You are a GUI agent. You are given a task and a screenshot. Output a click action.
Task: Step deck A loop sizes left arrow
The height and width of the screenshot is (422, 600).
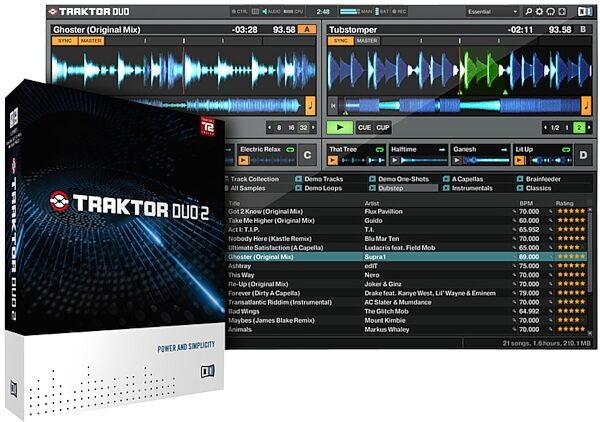point(270,127)
